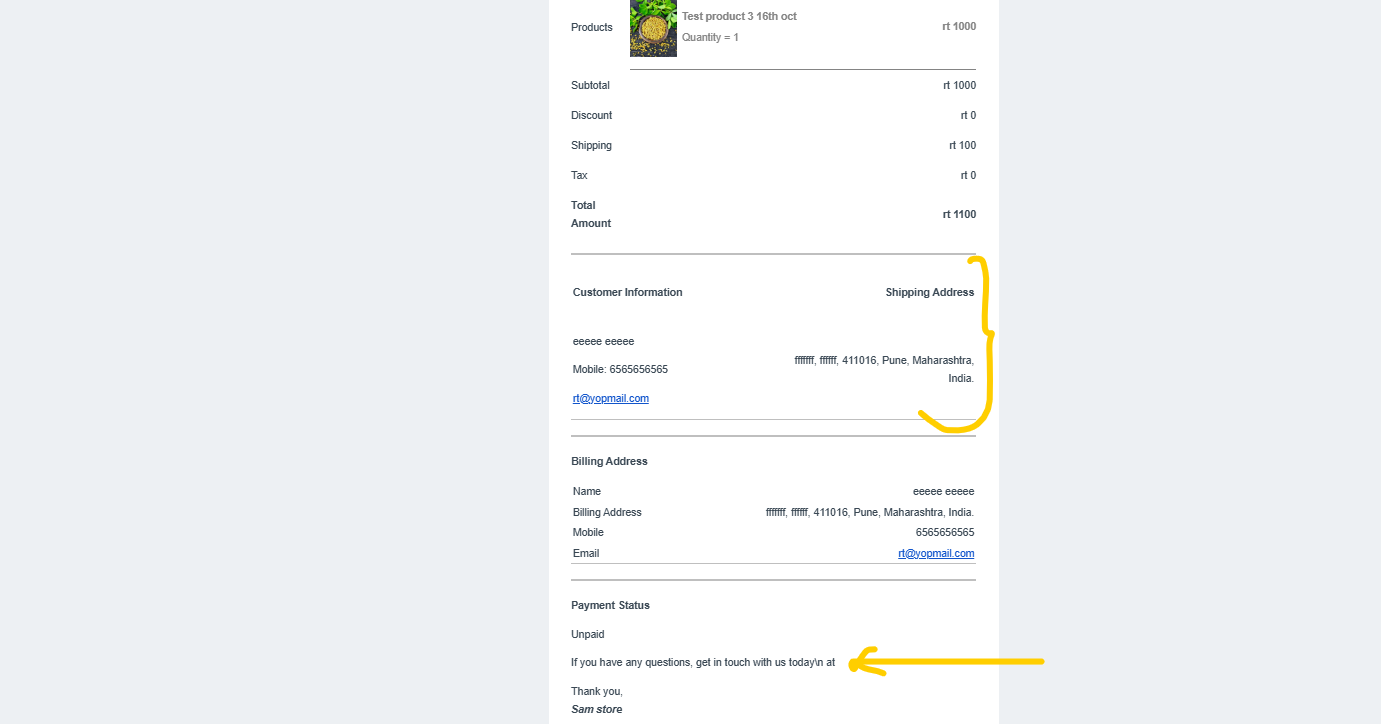
Task: Open the rt@yopmail.com link under Customer Information
Action: (x=611, y=398)
